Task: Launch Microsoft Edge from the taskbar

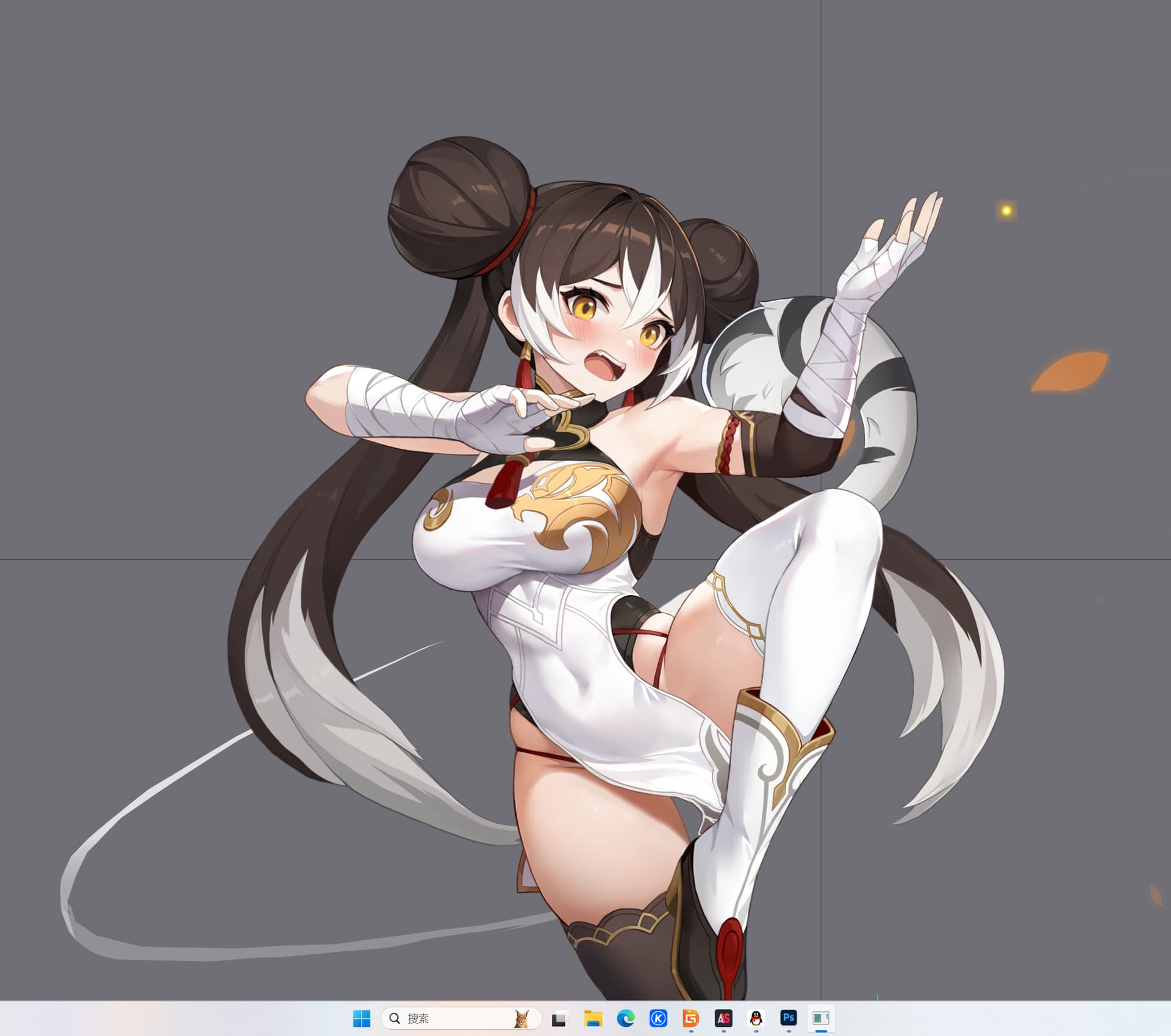Action: pyautogui.click(x=626, y=1018)
